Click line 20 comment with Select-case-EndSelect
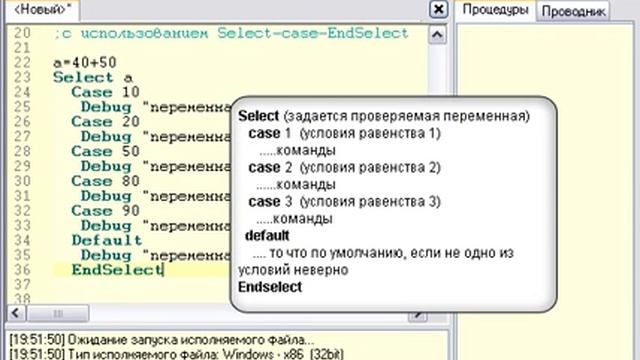The image size is (640, 360). [231, 33]
